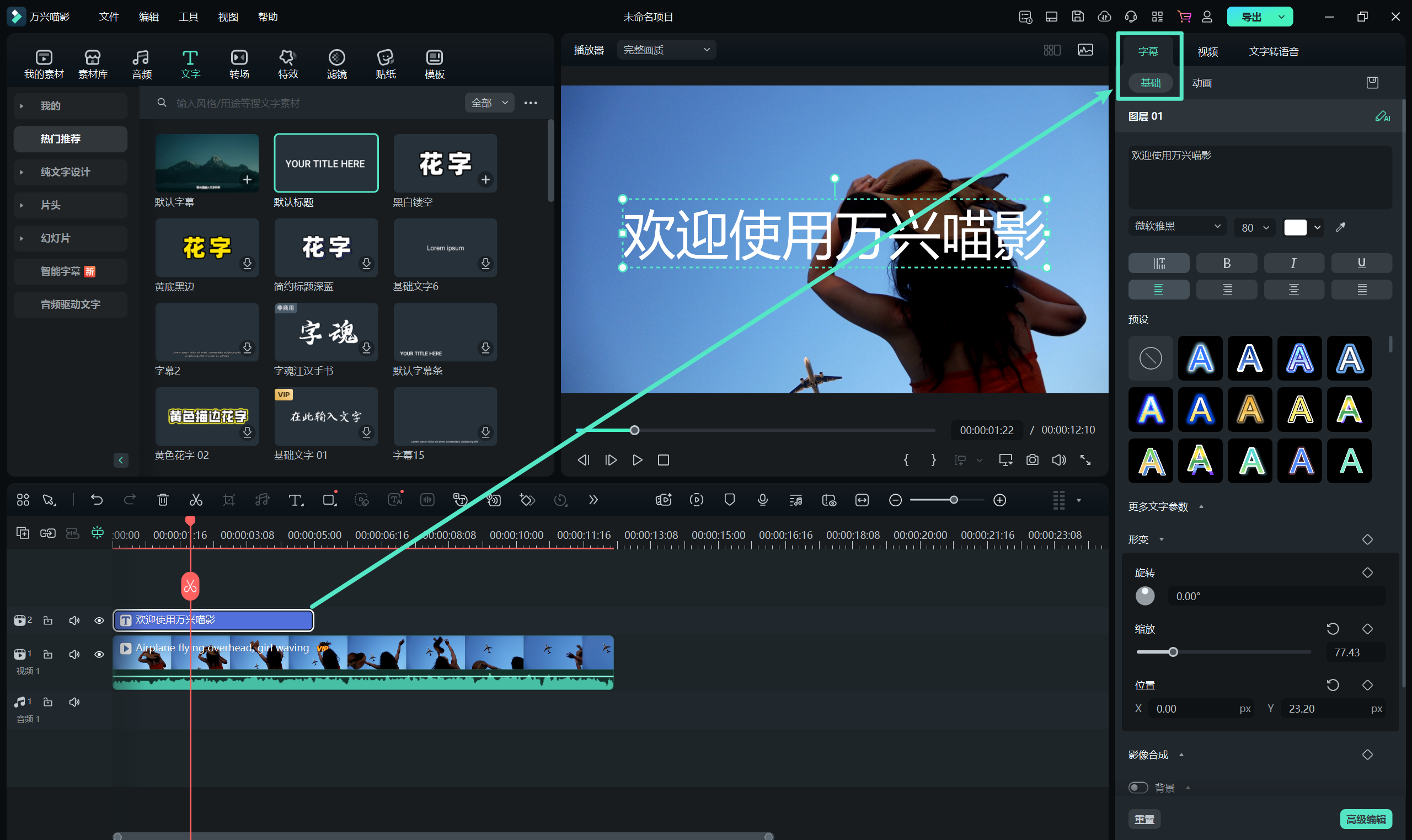1412x840 pixels.
Task: Toggle the 背景 background switch
Action: tap(1138, 788)
